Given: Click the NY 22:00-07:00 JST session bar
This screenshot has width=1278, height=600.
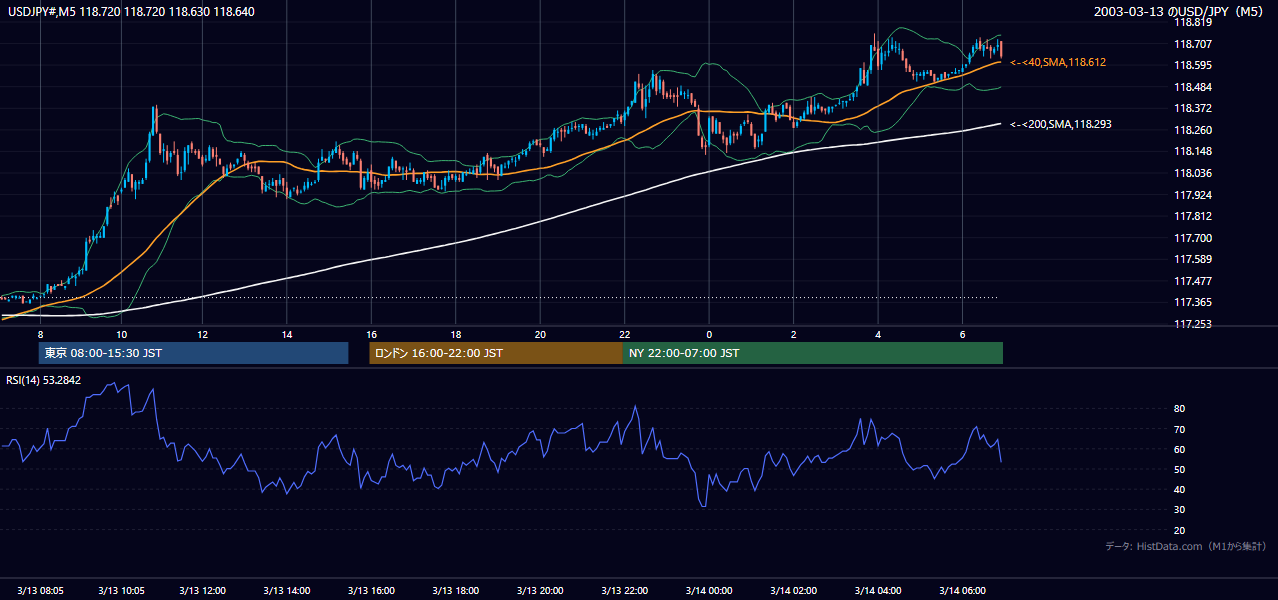Looking at the screenshot, I should tap(813, 353).
